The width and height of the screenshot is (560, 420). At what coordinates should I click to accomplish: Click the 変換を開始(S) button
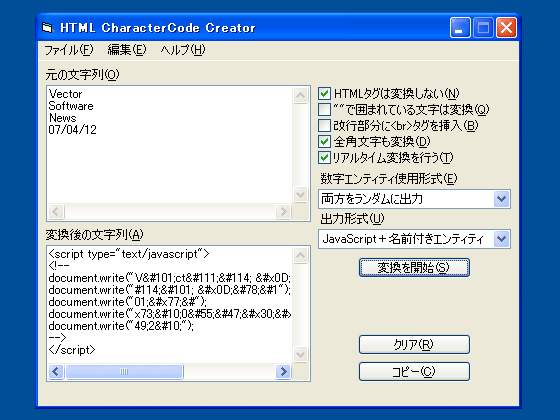point(414,268)
